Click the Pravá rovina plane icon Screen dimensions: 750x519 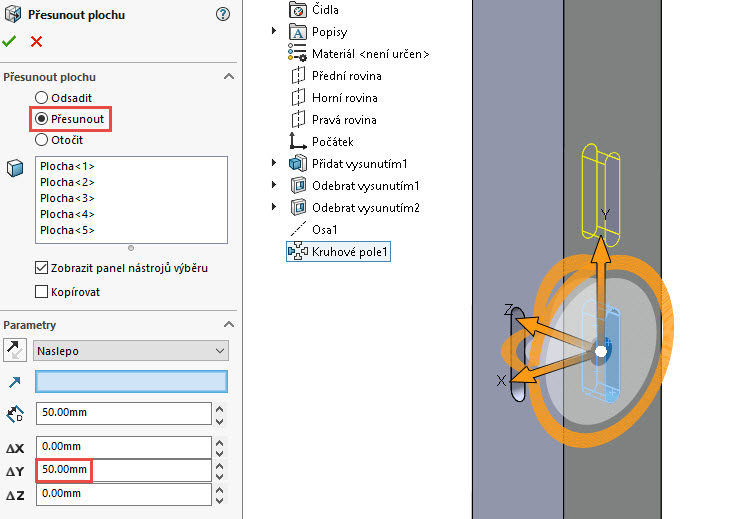[298, 120]
